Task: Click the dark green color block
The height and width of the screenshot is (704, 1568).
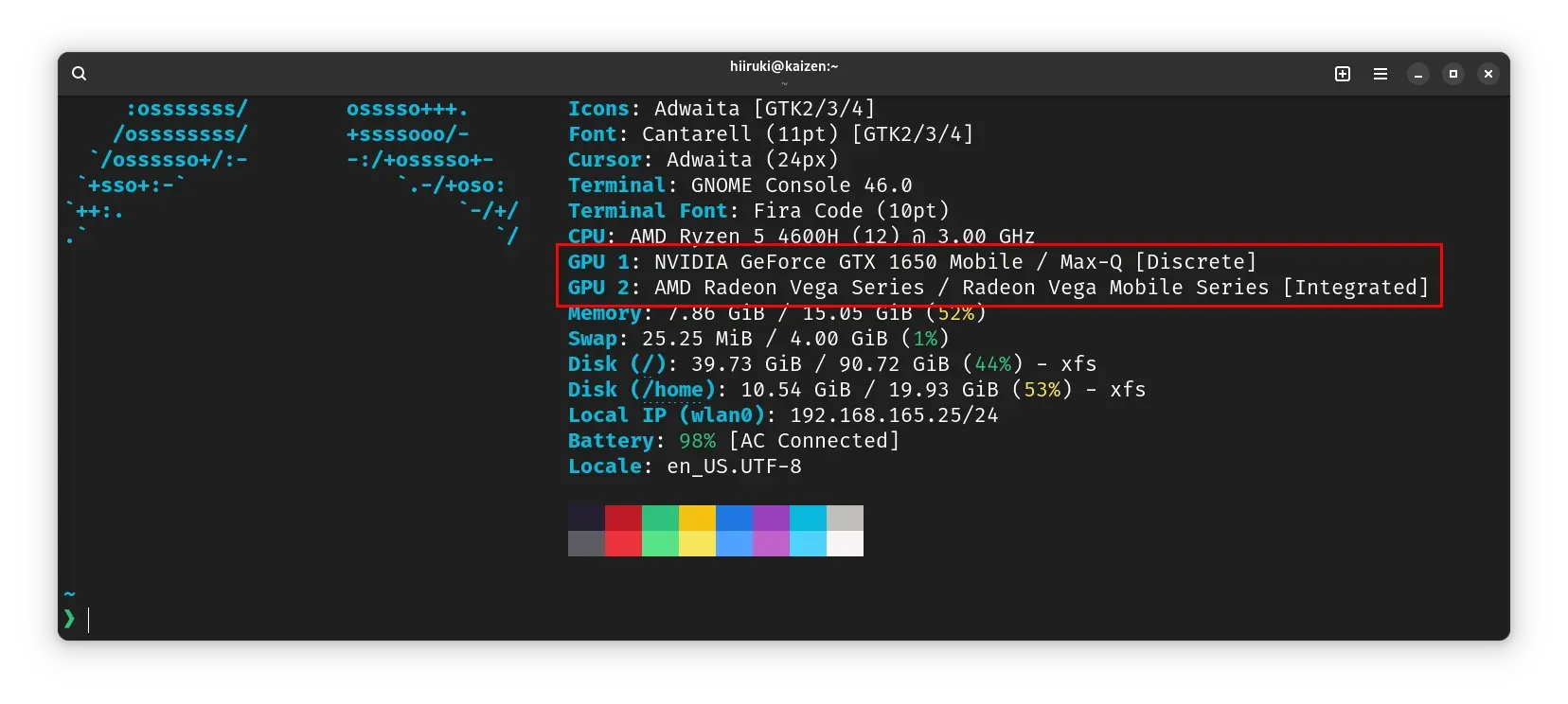Action: coord(660,518)
